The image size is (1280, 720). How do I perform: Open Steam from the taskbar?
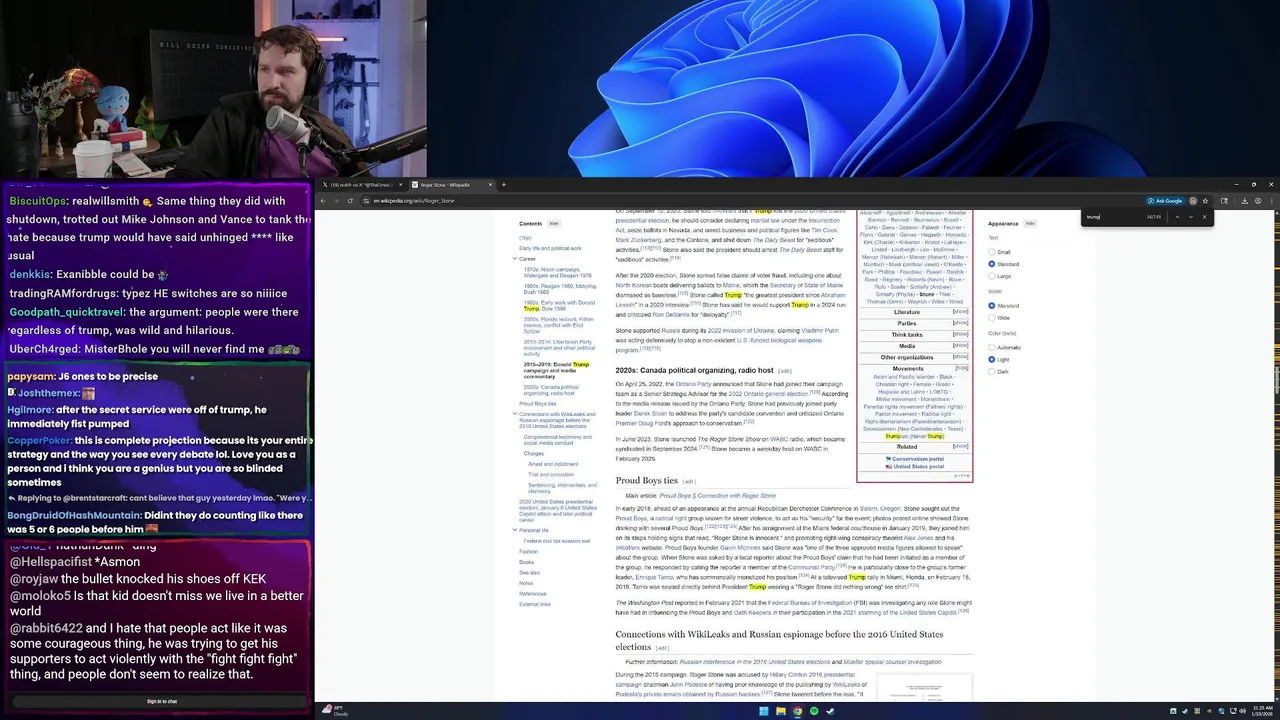coord(830,711)
